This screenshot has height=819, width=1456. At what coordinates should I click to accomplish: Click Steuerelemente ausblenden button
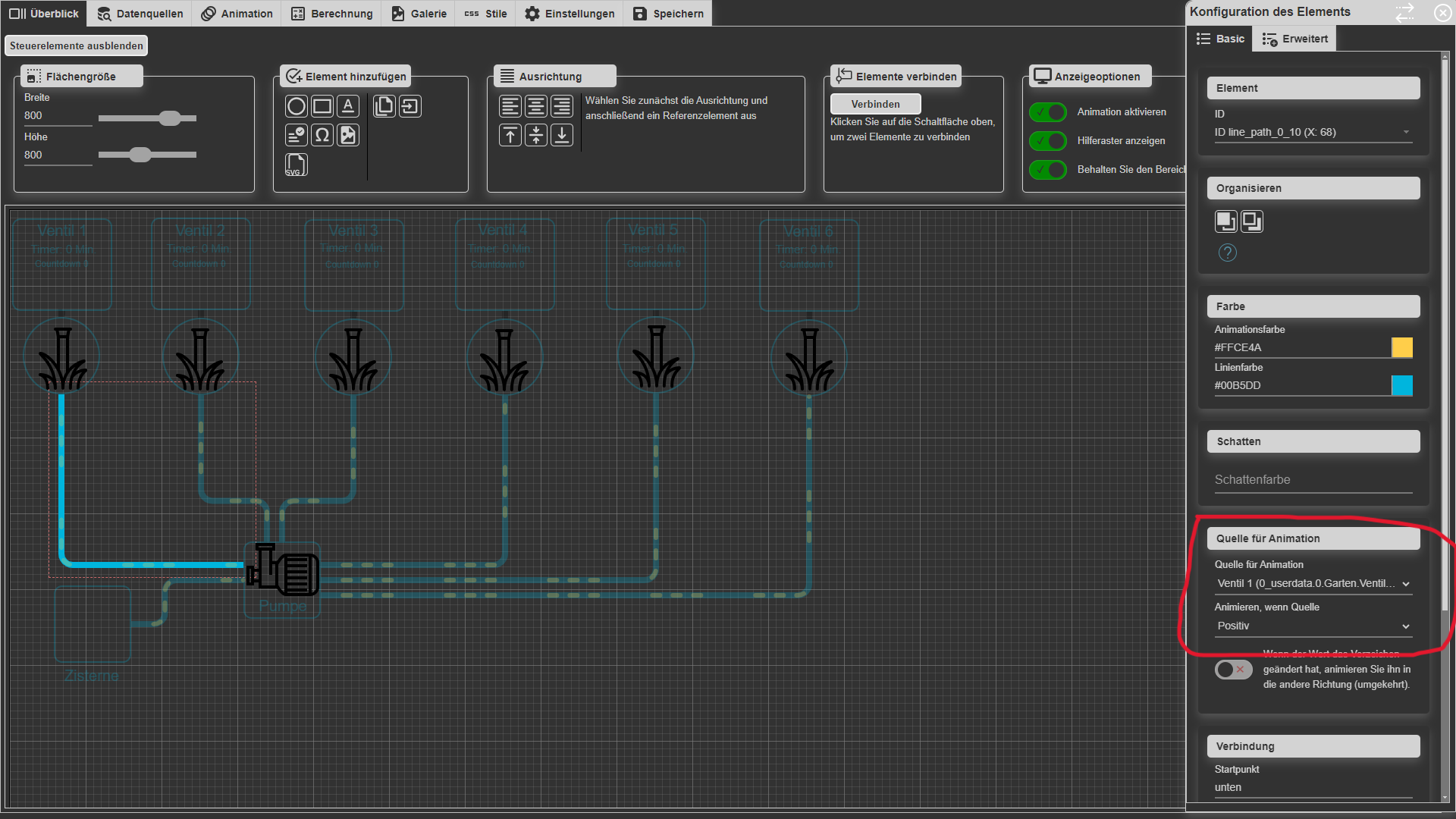pos(76,45)
